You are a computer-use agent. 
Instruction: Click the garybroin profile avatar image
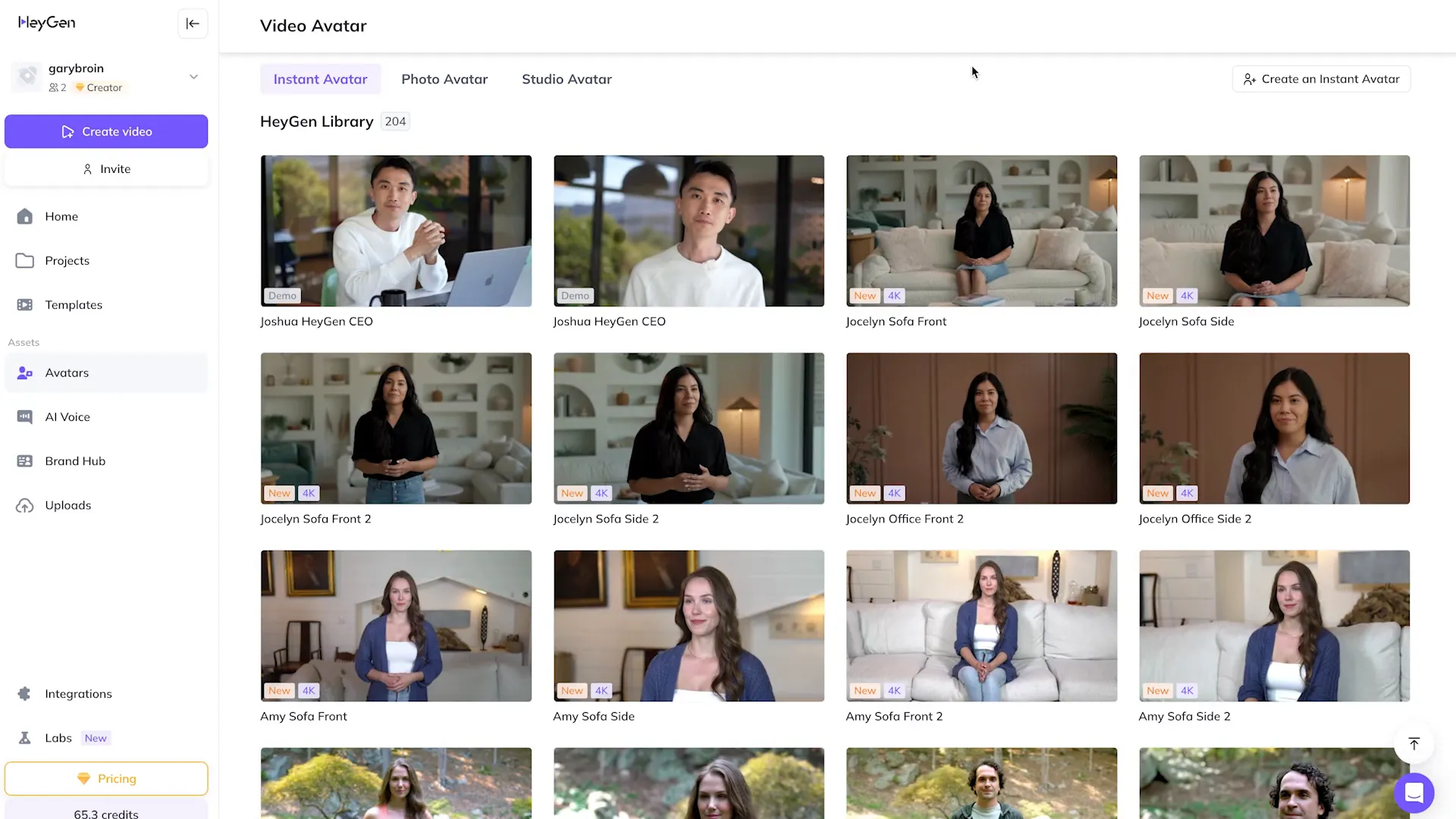pos(27,77)
